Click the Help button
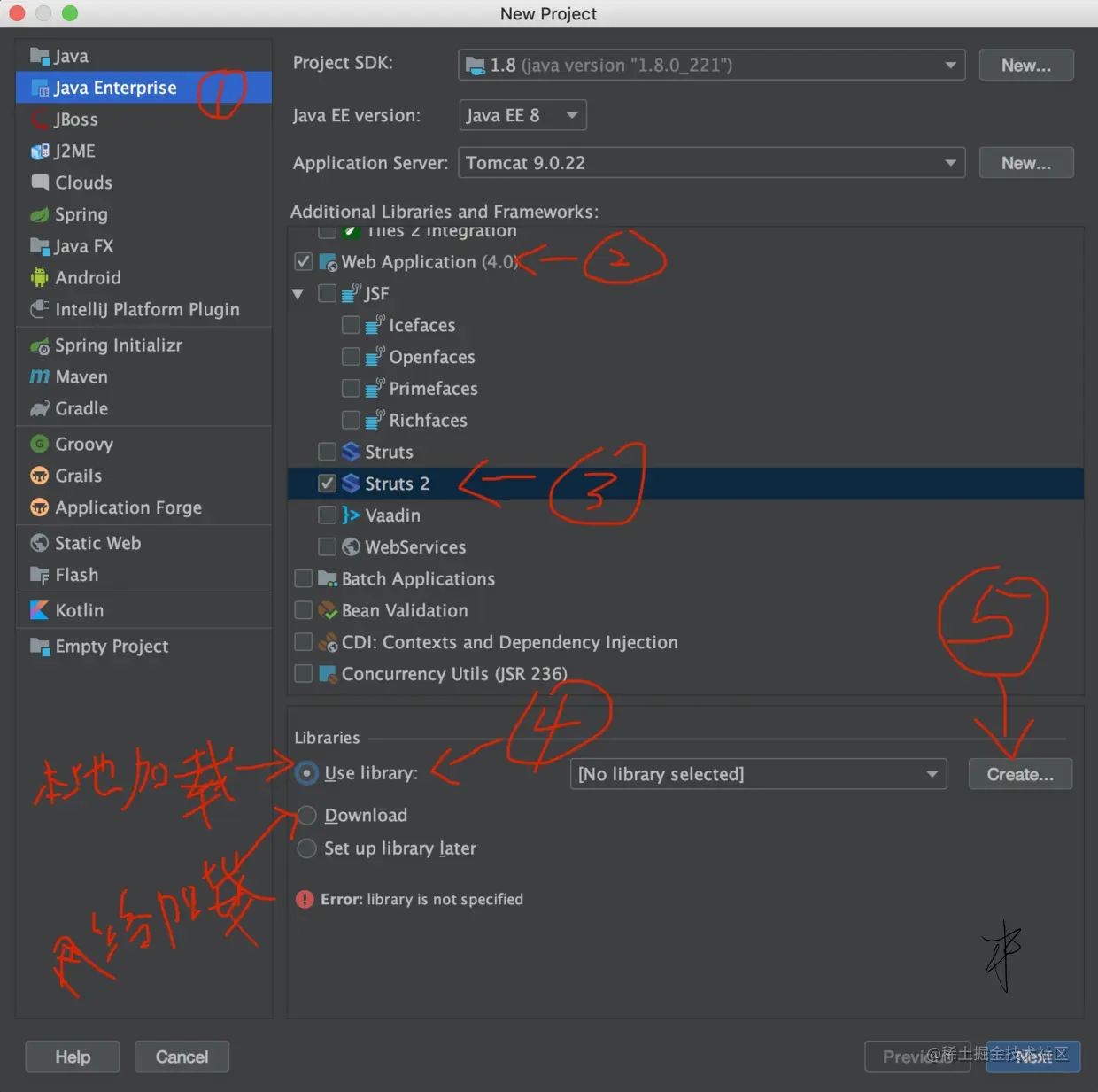1098x1092 pixels. pyautogui.click(x=73, y=1057)
